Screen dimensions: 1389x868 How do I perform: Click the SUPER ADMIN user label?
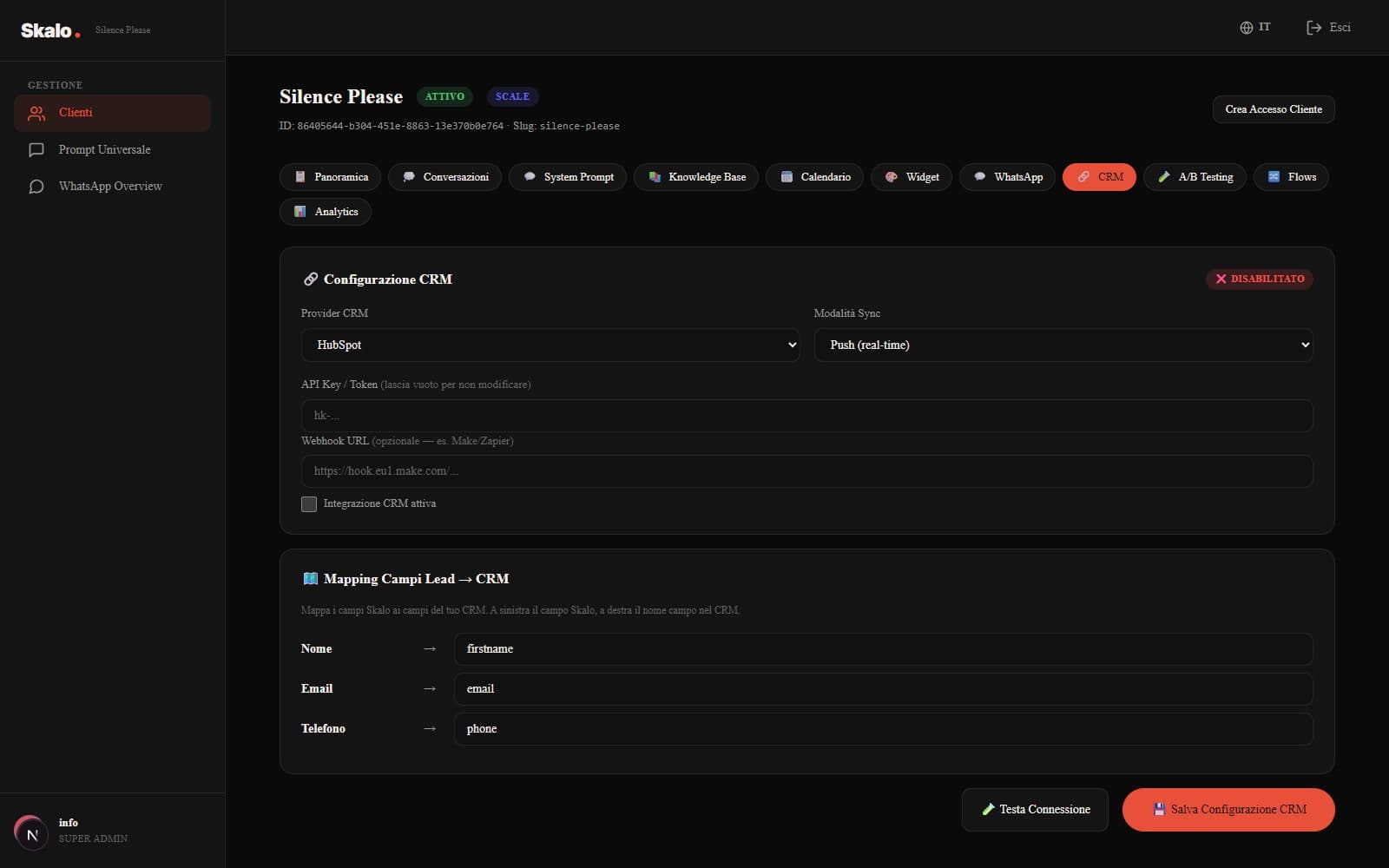[93, 838]
